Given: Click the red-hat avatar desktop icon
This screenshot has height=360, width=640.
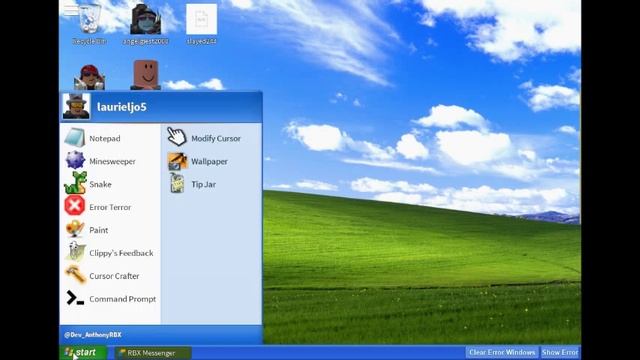Looking at the screenshot, I should pos(89,77).
